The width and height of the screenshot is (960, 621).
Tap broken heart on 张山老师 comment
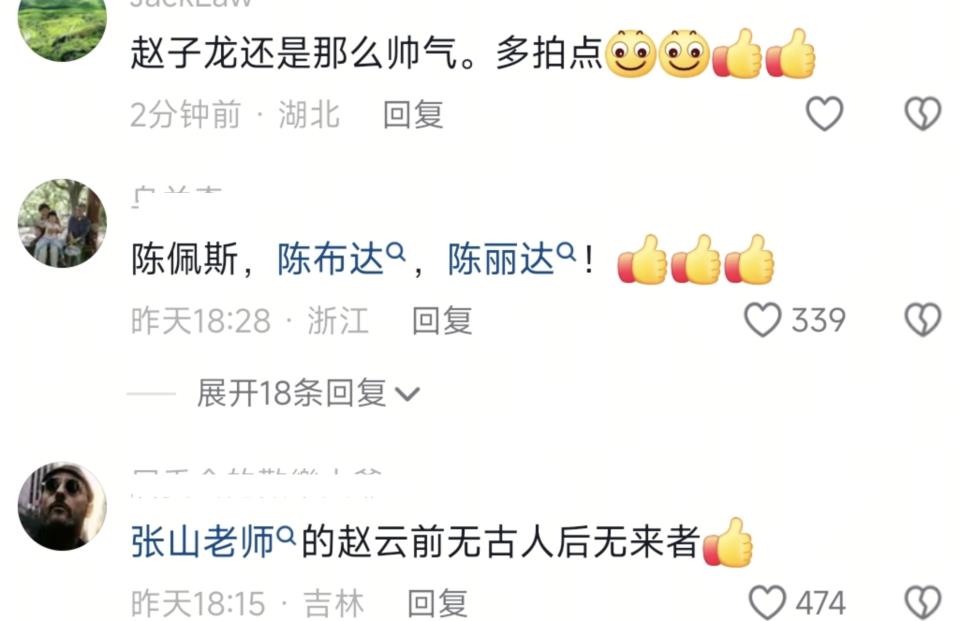point(923,603)
